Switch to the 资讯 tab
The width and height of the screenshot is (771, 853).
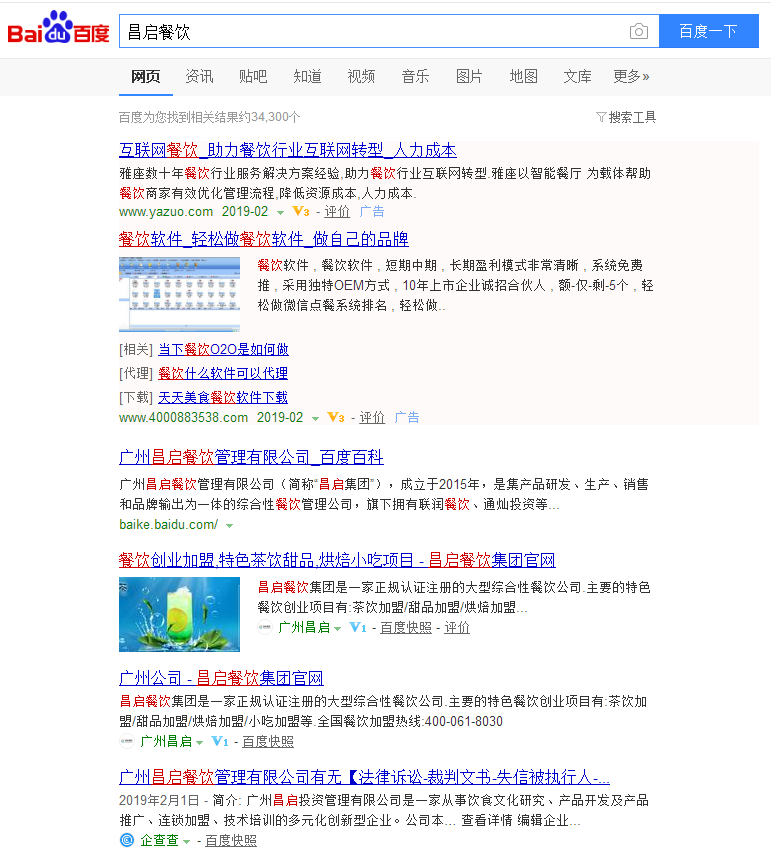pos(199,77)
